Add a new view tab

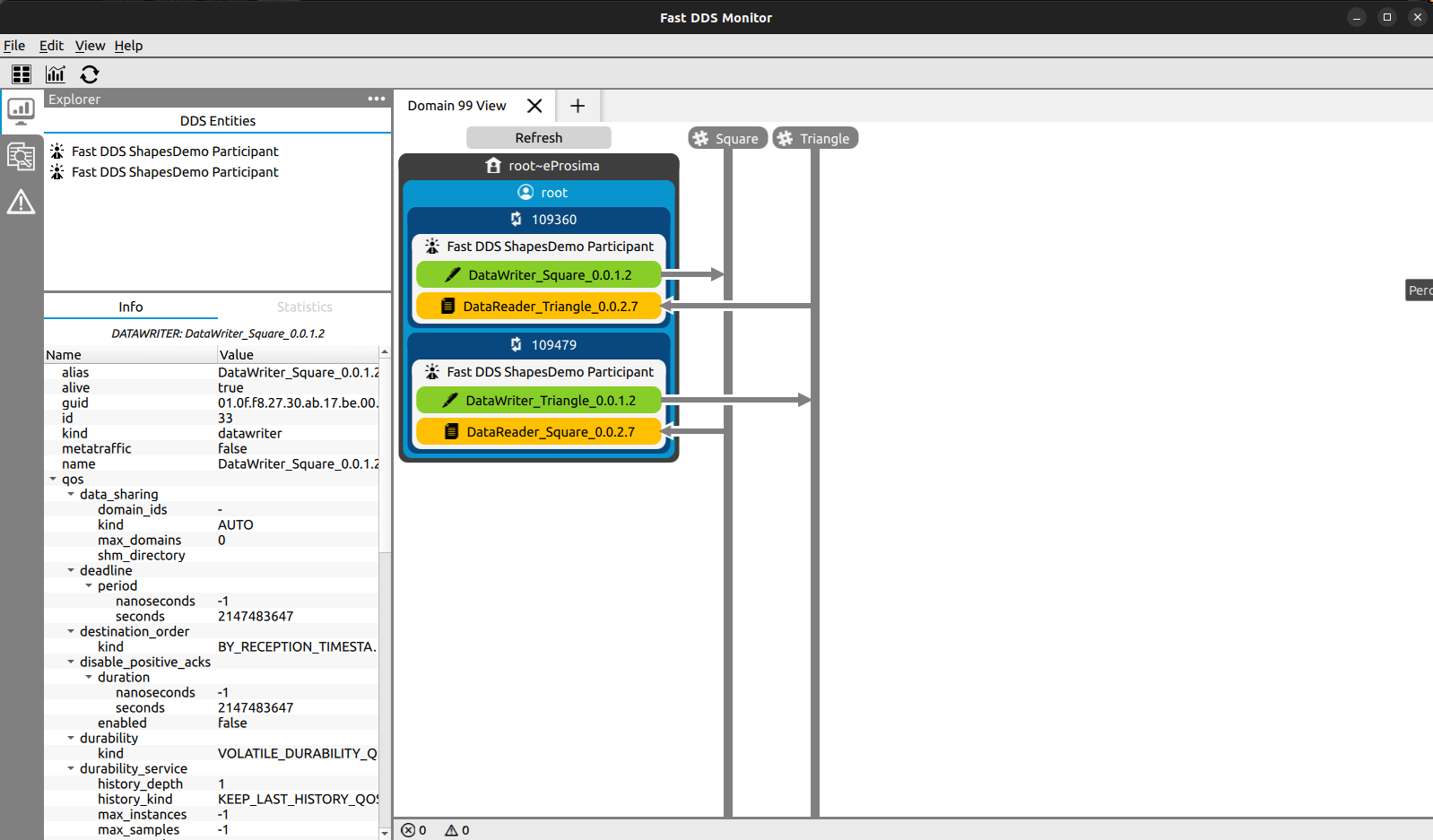(x=578, y=106)
